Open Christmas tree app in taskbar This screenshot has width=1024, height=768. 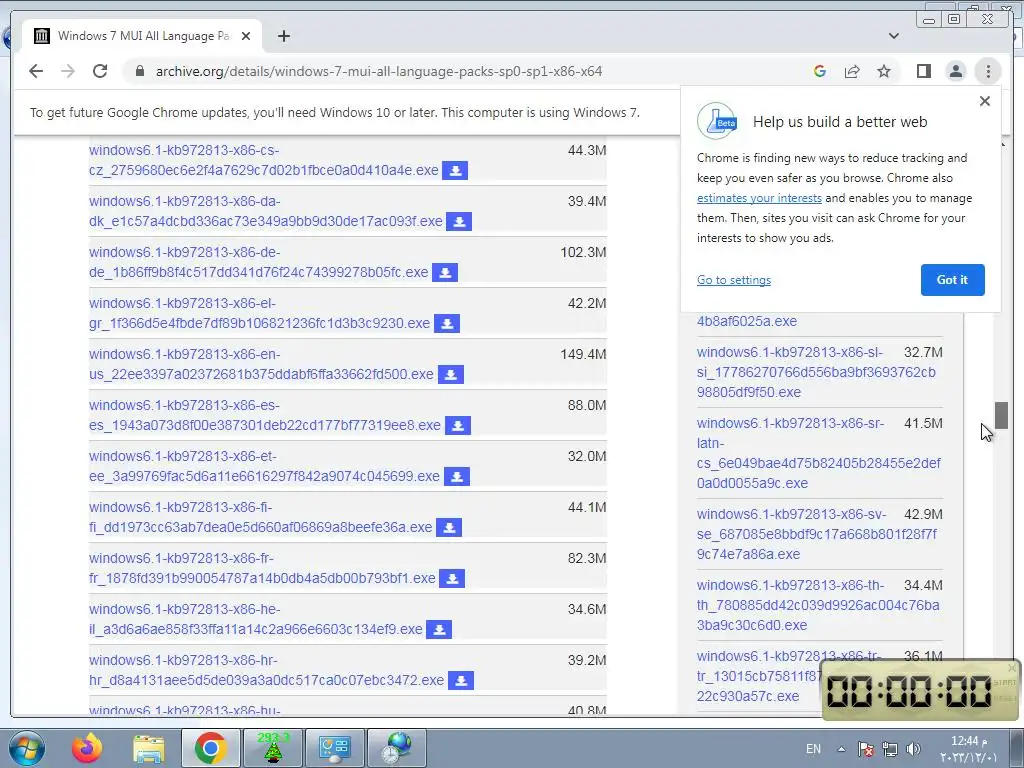coord(272,748)
